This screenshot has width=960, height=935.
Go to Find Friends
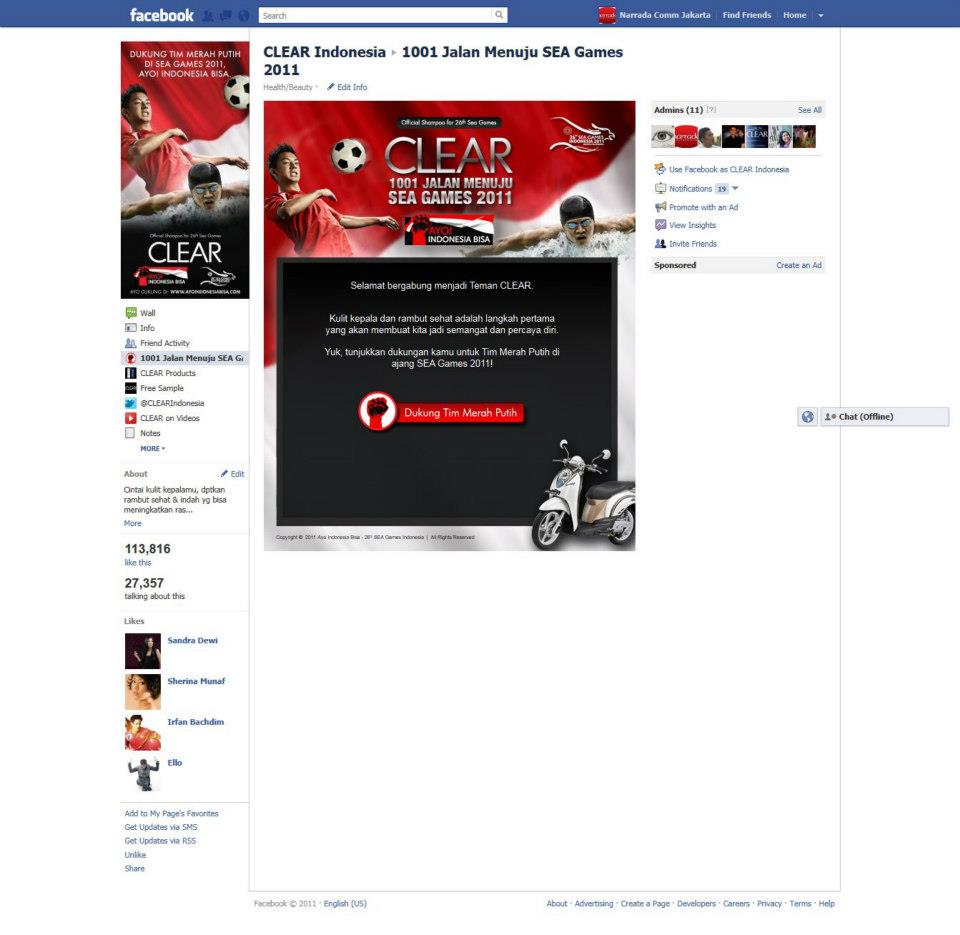click(x=747, y=15)
